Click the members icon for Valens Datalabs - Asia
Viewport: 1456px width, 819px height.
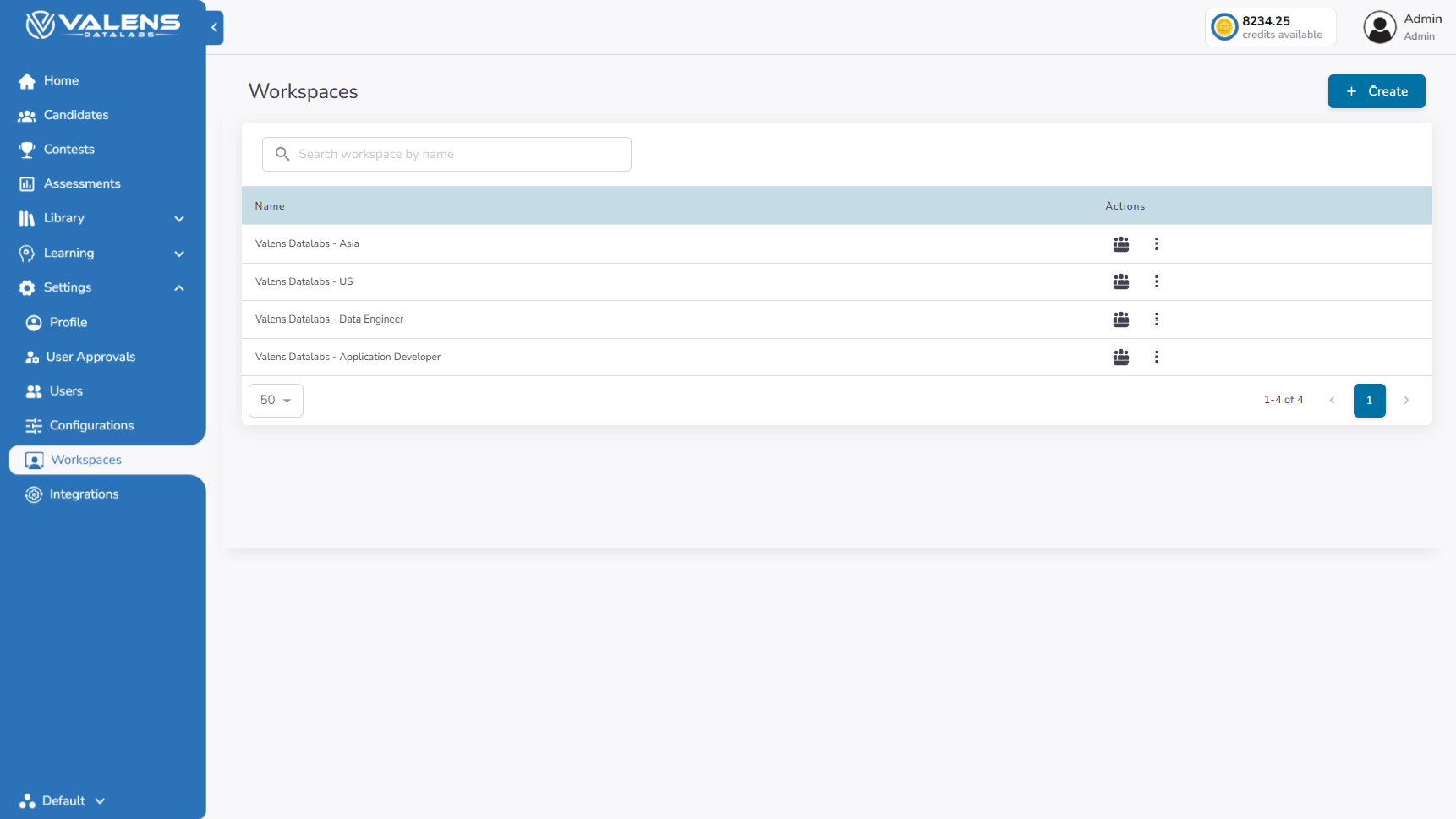click(x=1120, y=243)
